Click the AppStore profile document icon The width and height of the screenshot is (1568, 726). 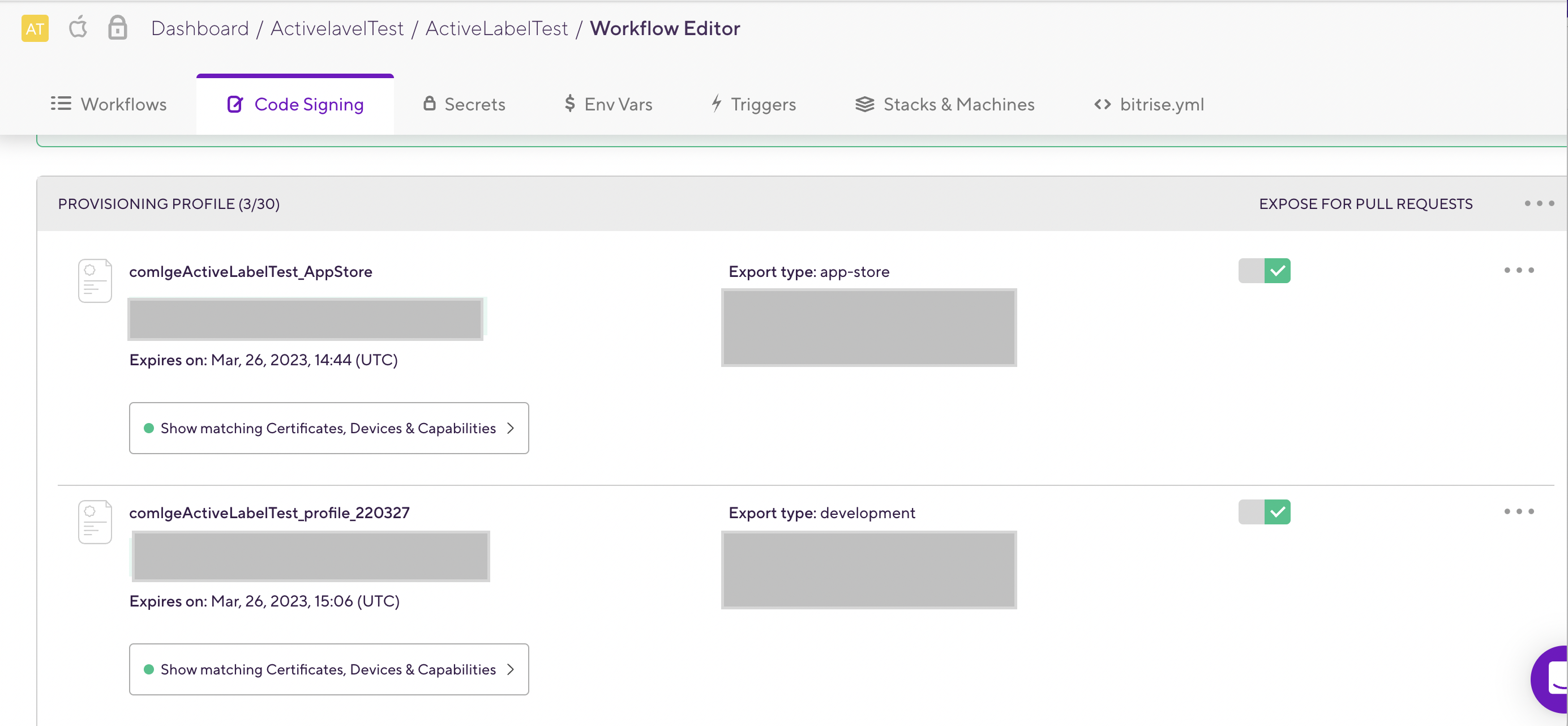coord(95,281)
